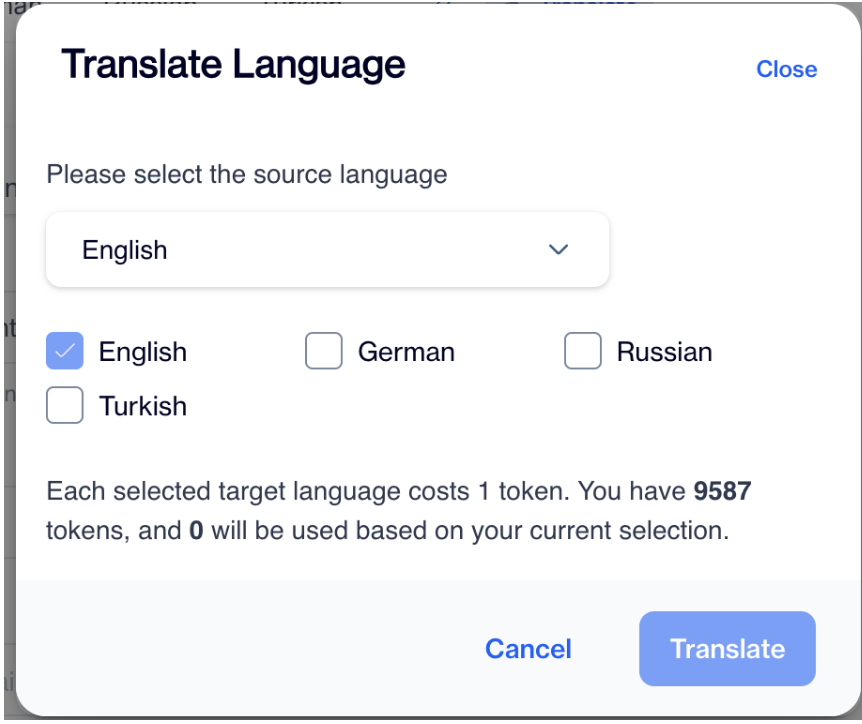862x724 pixels.
Task: Uncheck the English target language checkbox
Action: click(x=65, y=352)
